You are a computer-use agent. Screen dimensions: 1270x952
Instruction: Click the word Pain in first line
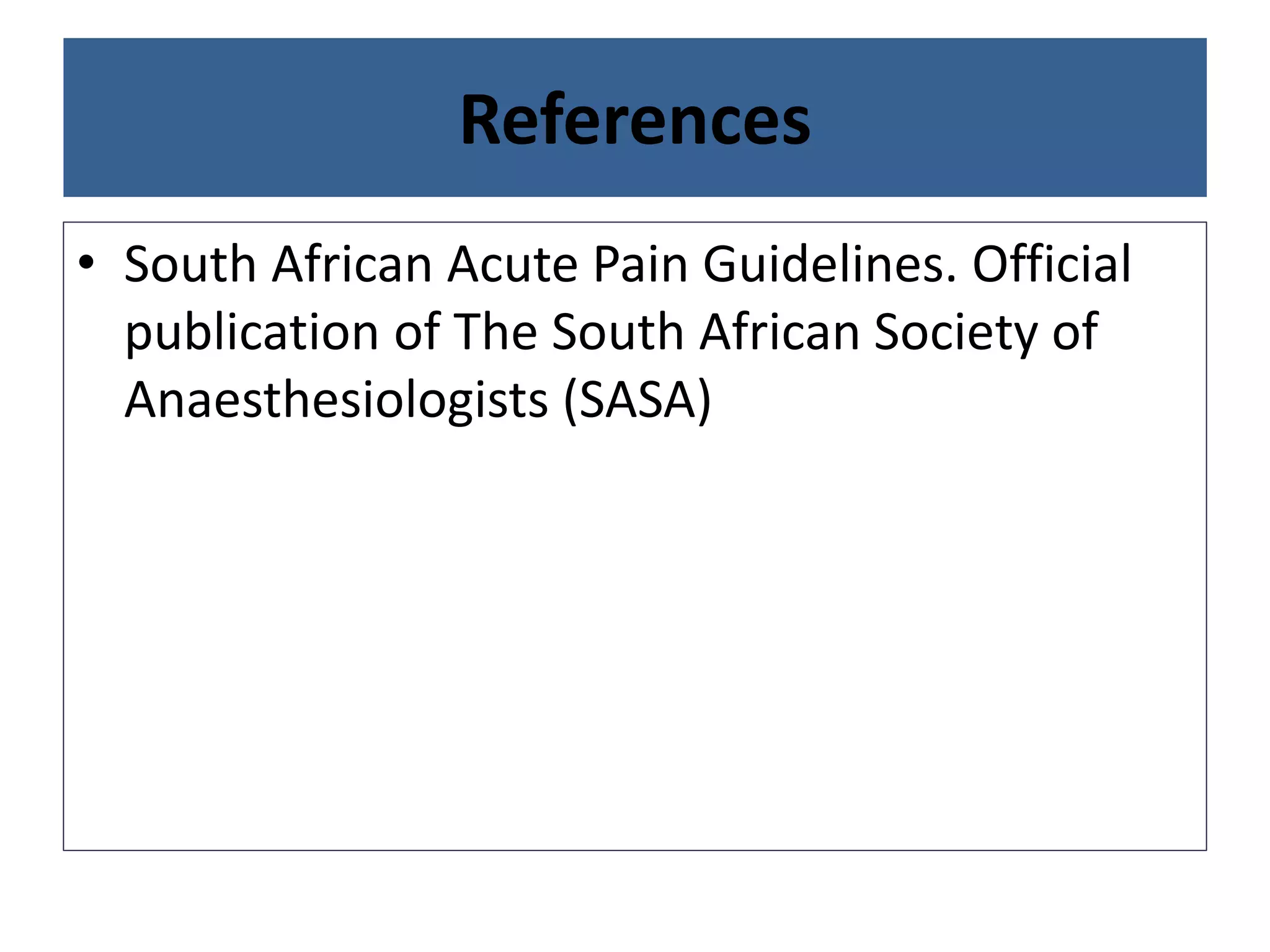click(641, 264)
